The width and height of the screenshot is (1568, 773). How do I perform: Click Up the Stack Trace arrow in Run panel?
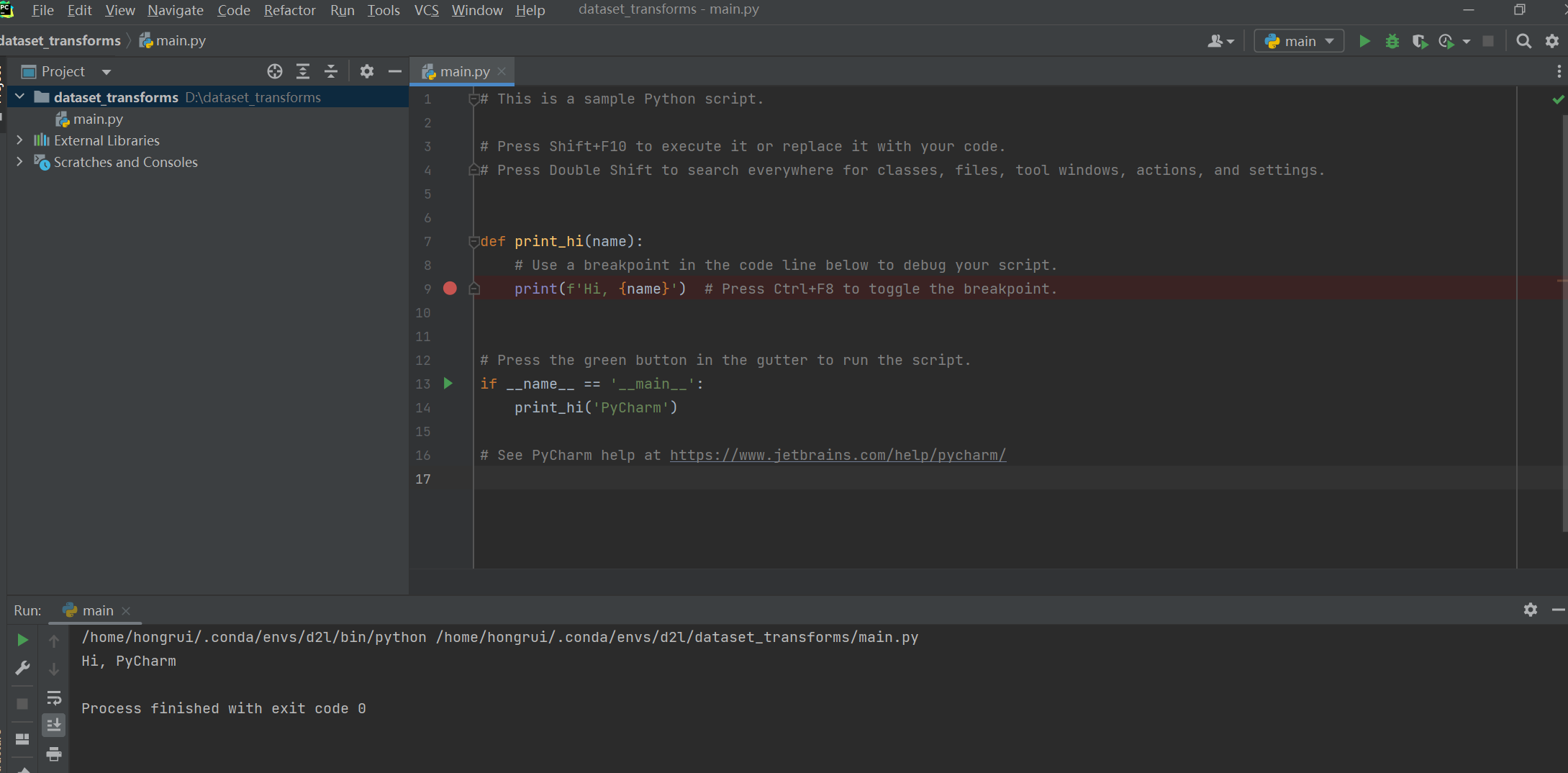click(54, 640)
